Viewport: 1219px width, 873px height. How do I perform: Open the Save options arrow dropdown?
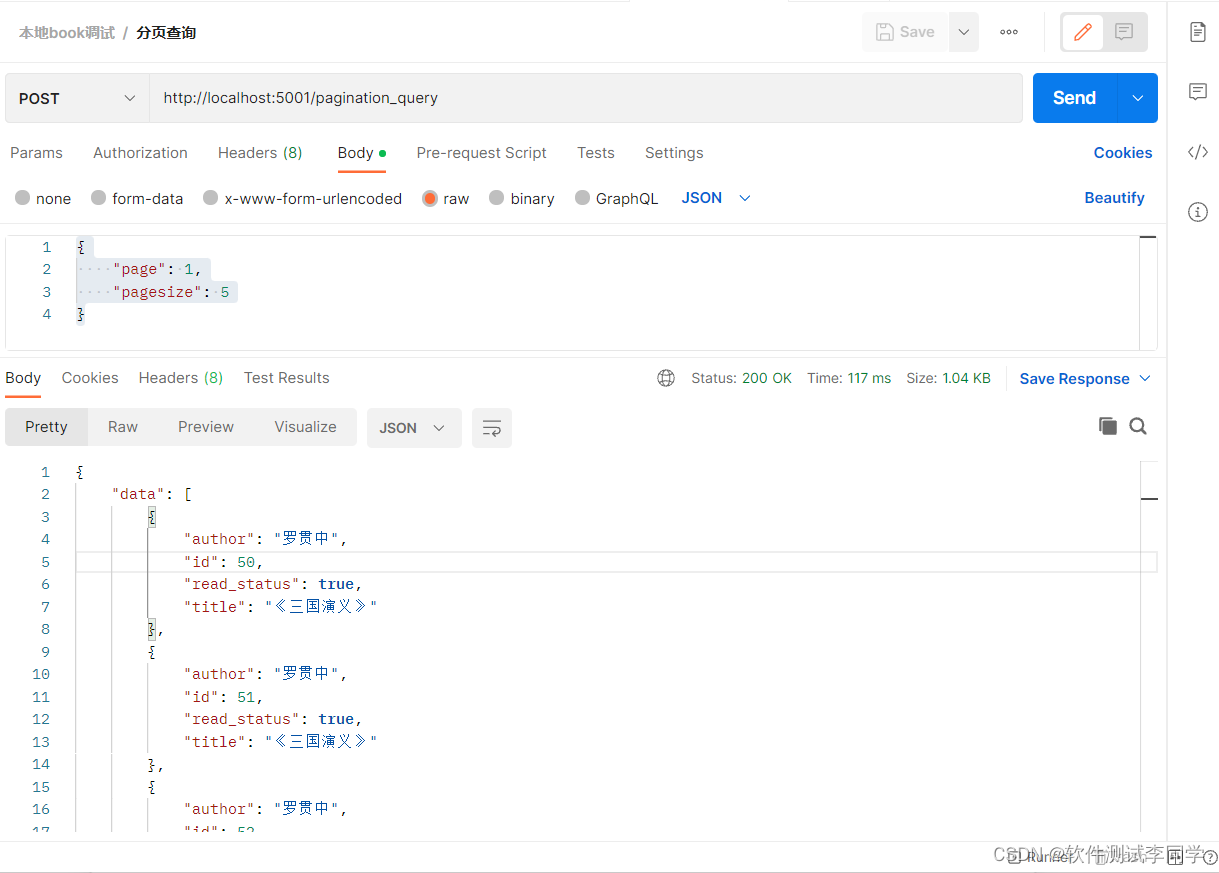[964, 32]
